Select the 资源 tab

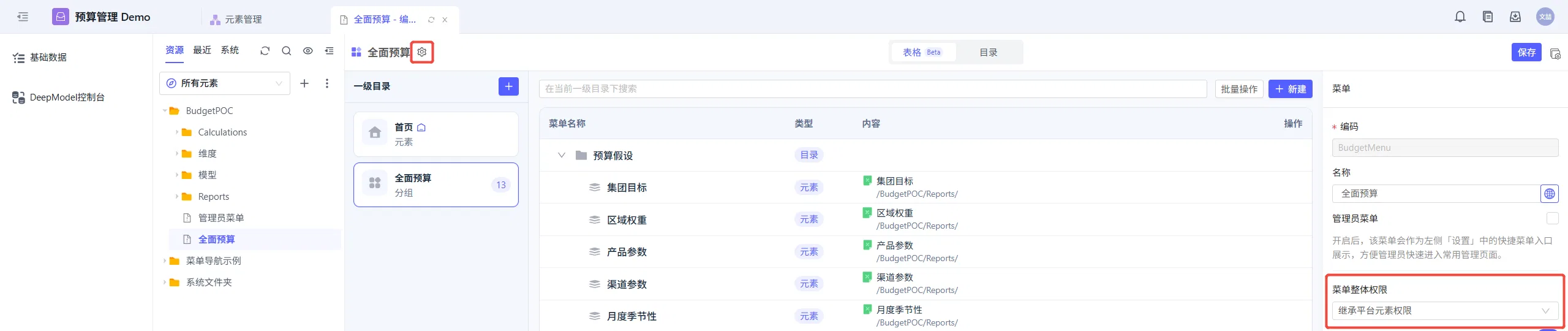[175, 50]
